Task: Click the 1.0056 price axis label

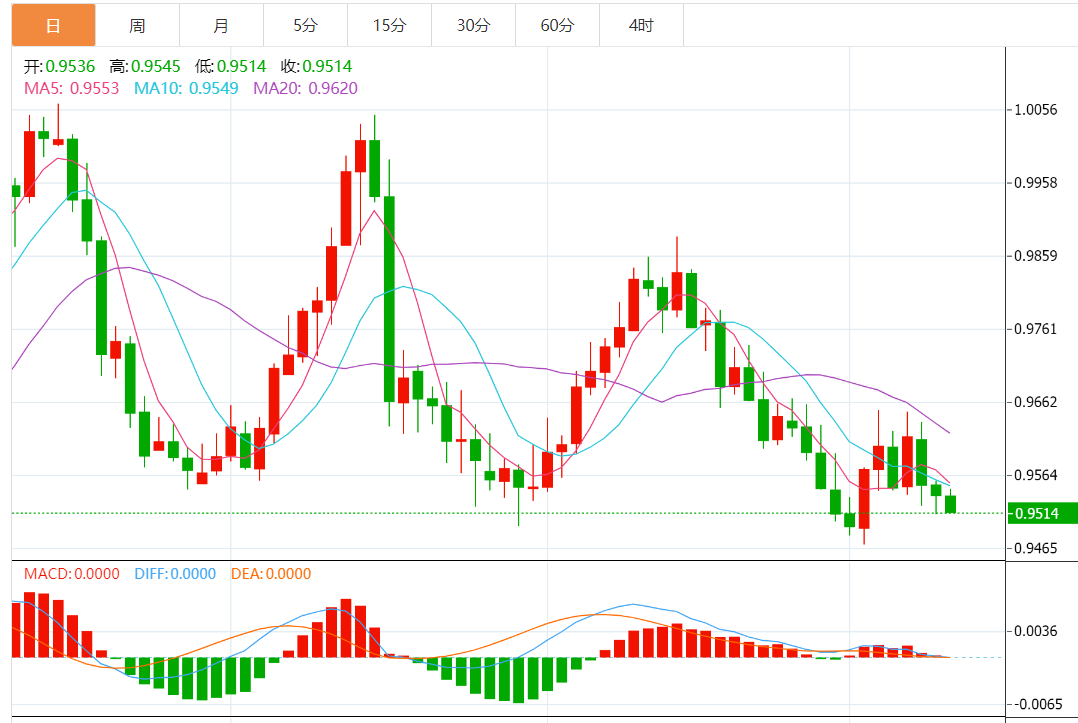Action: pyautogui.click(x=1036, y=110)
